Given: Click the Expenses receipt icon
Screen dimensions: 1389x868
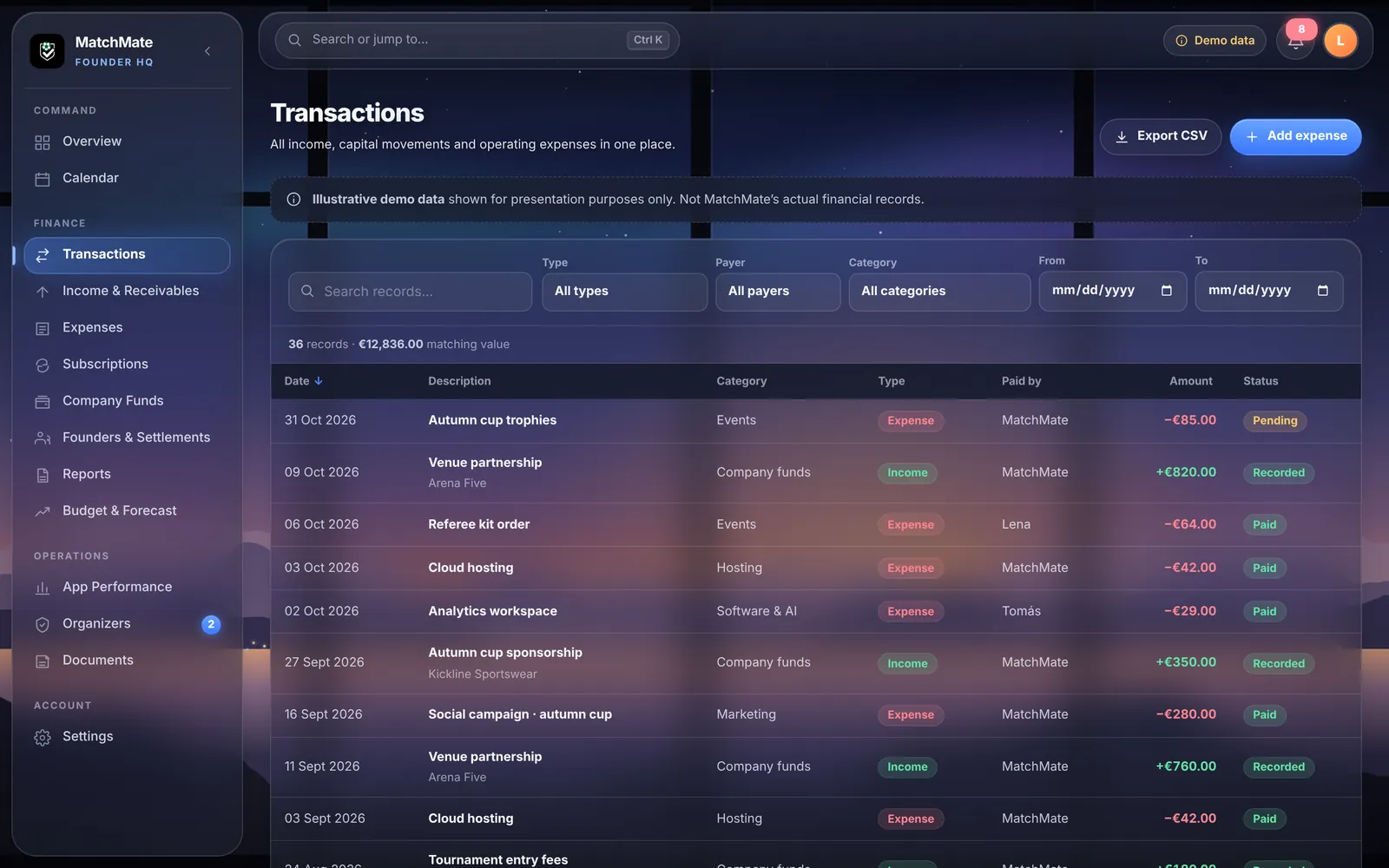Looking at the screenshot, I should [43, 328].
